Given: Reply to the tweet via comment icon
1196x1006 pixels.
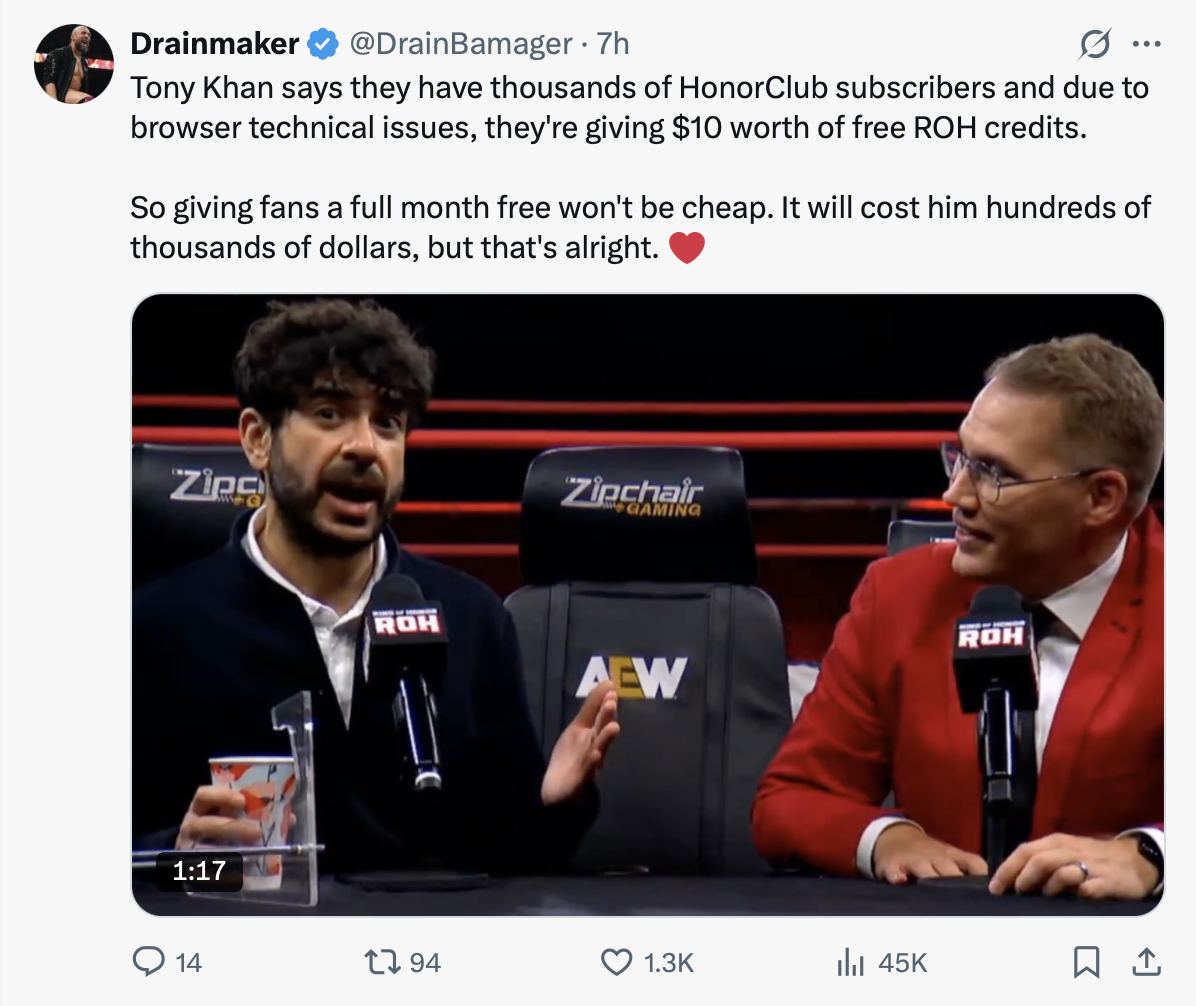Looking at the screenshot, I should (148, 962).
